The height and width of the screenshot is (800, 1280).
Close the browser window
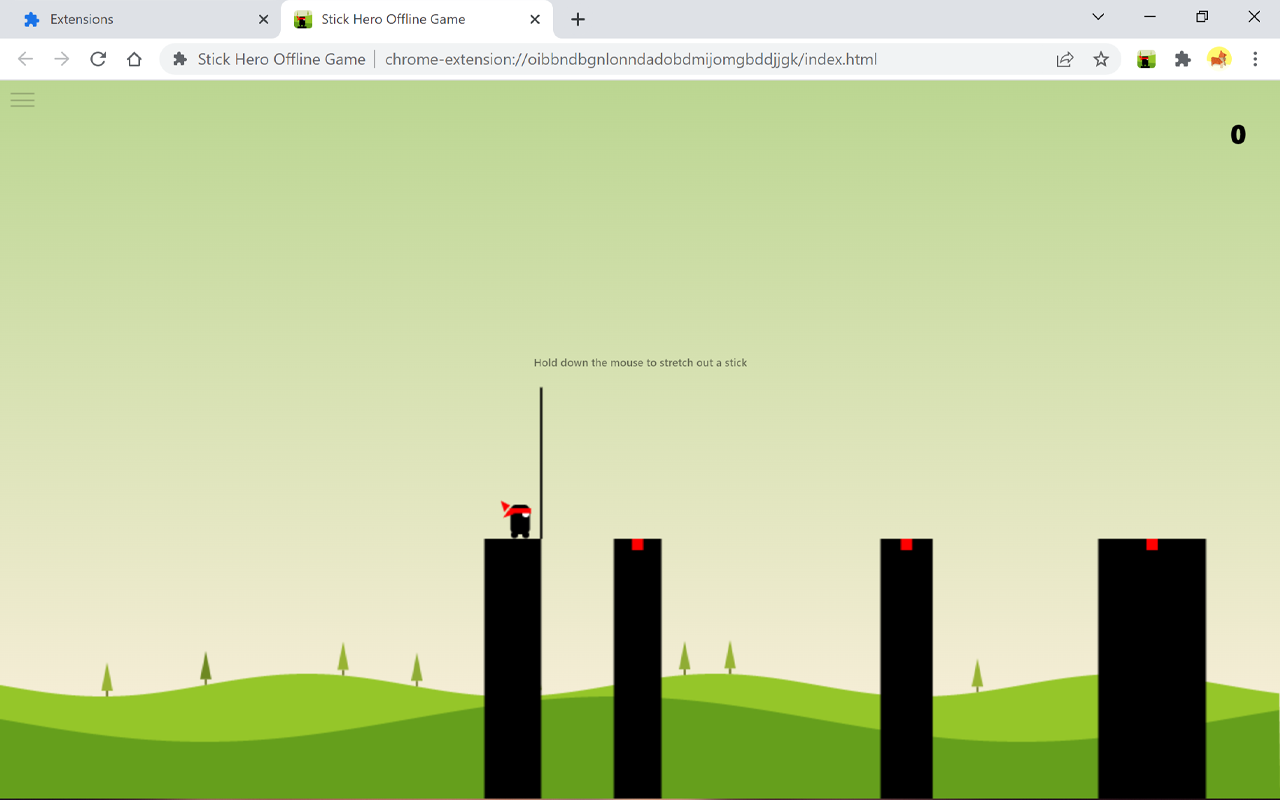click(x=1254, y=17)
